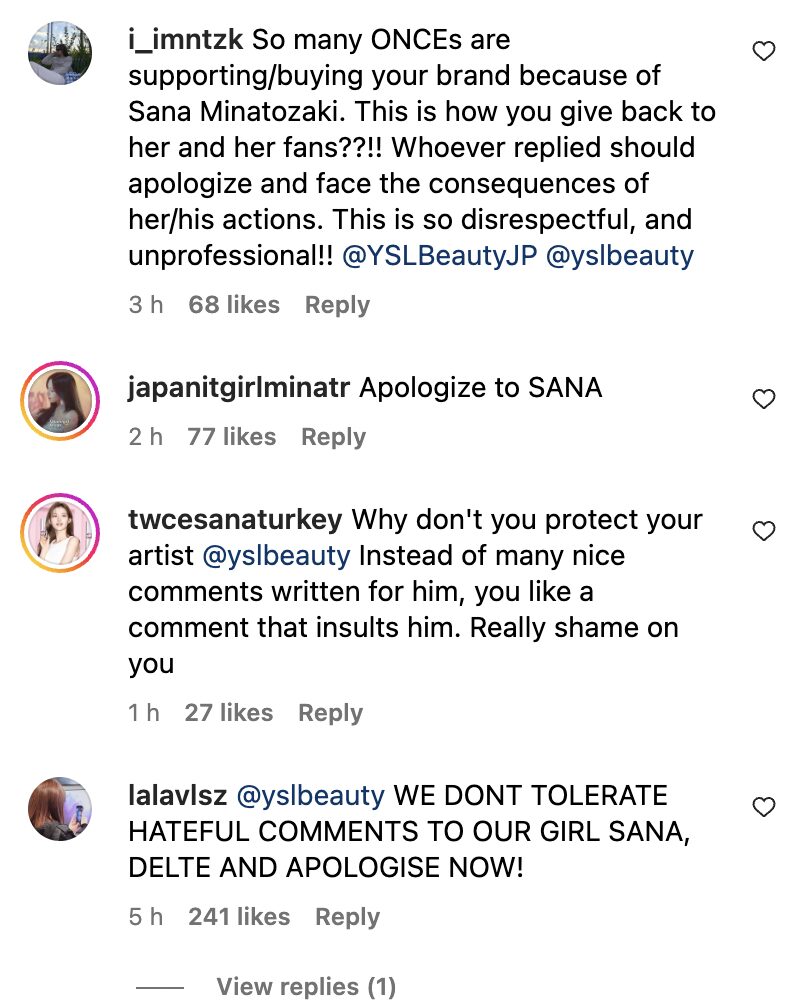Reply to the i_imntzk comment
The height and width of the screenshot is (1008, 790).
337,305
